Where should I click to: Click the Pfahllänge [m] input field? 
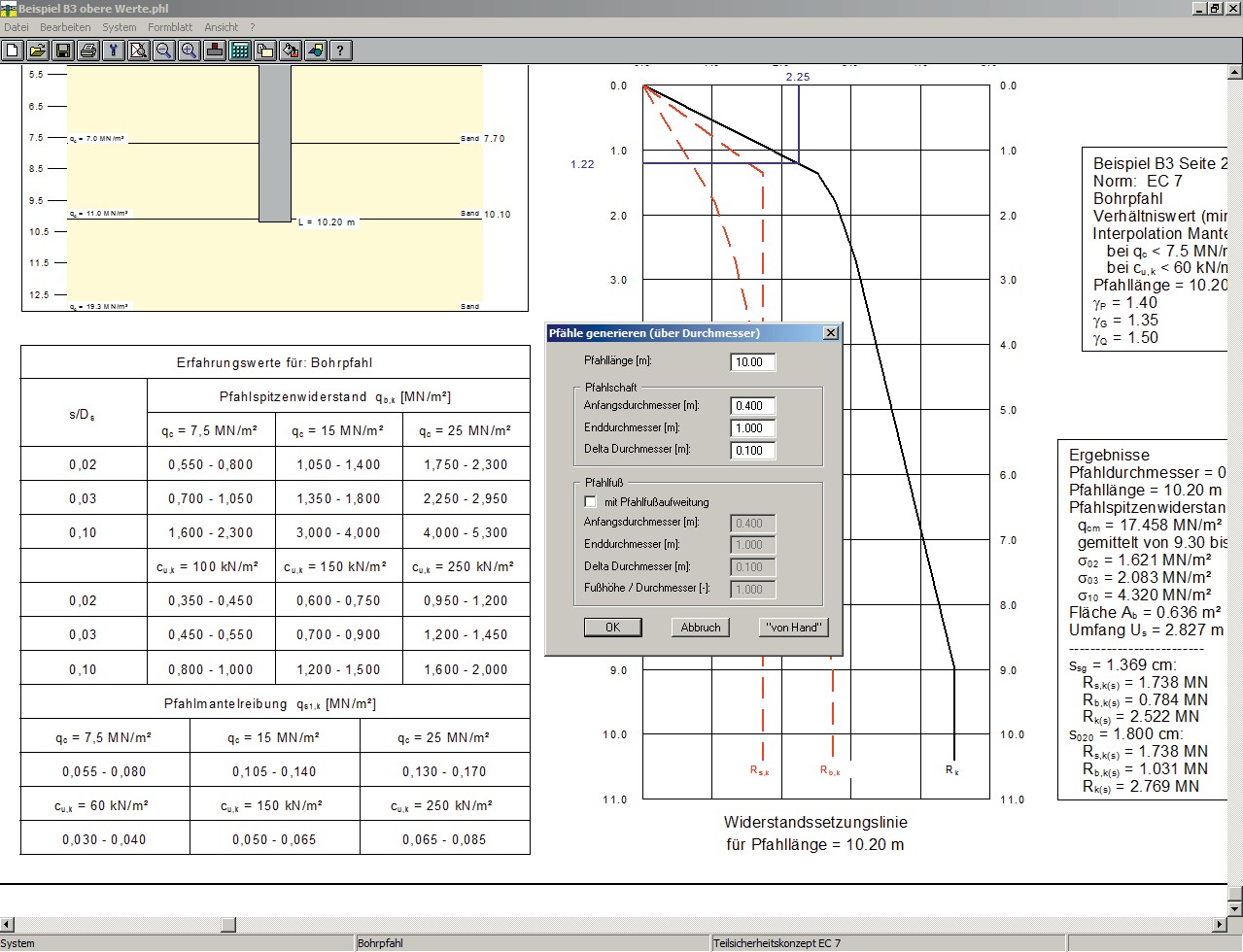point(753,362)
